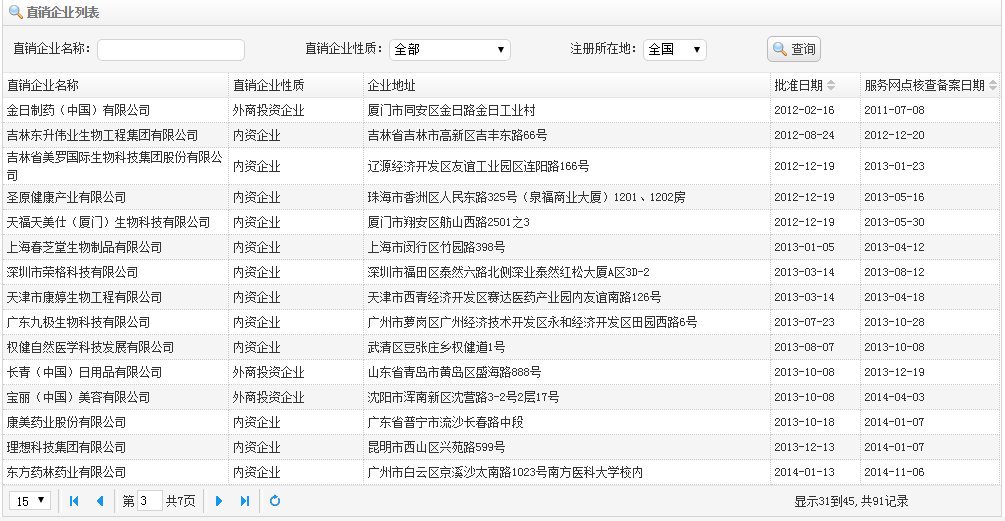Screen dimensions: 1005x521
Task: Click filing date 2012-12-20
Action: pos(894,135)
